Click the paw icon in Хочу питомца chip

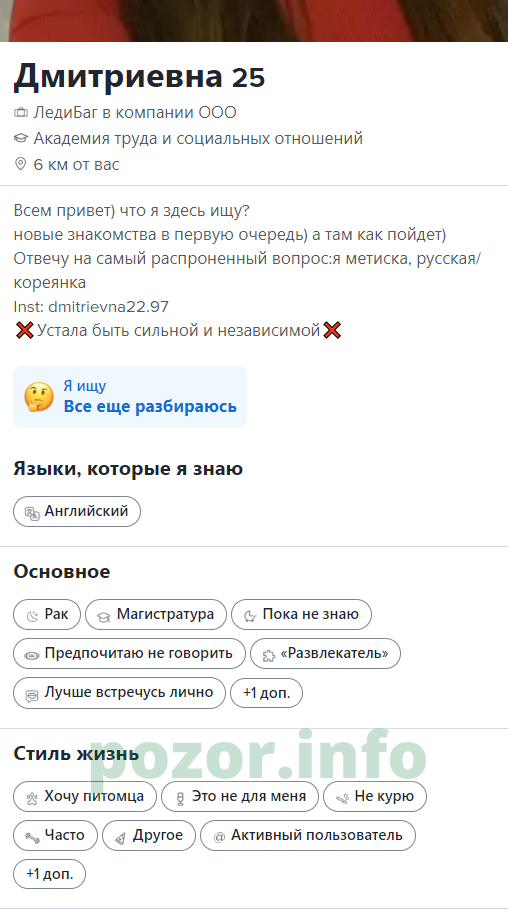pyautogui.click(x=32, y=797)
